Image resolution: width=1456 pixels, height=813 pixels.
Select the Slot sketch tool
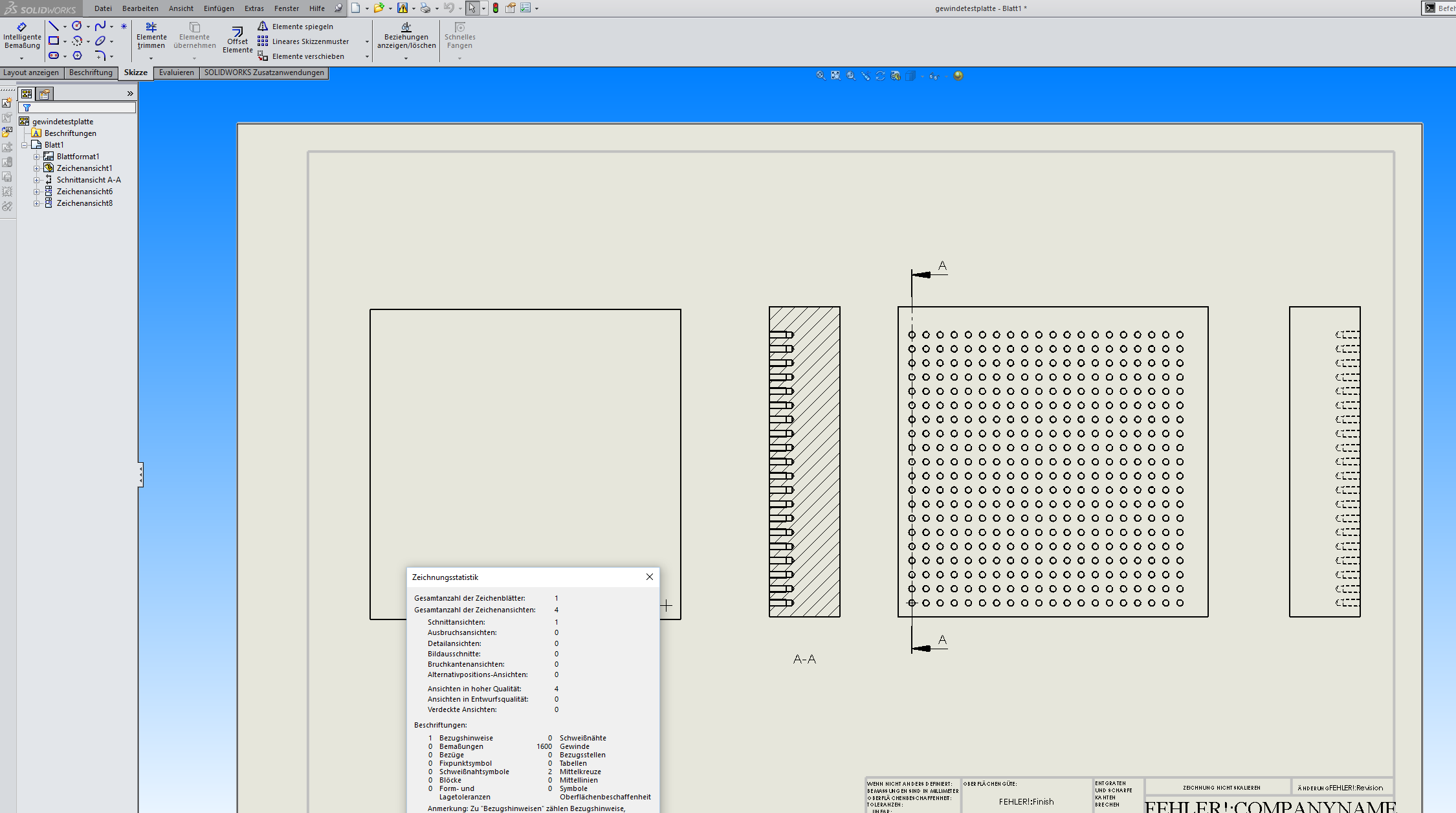[54, 56]
